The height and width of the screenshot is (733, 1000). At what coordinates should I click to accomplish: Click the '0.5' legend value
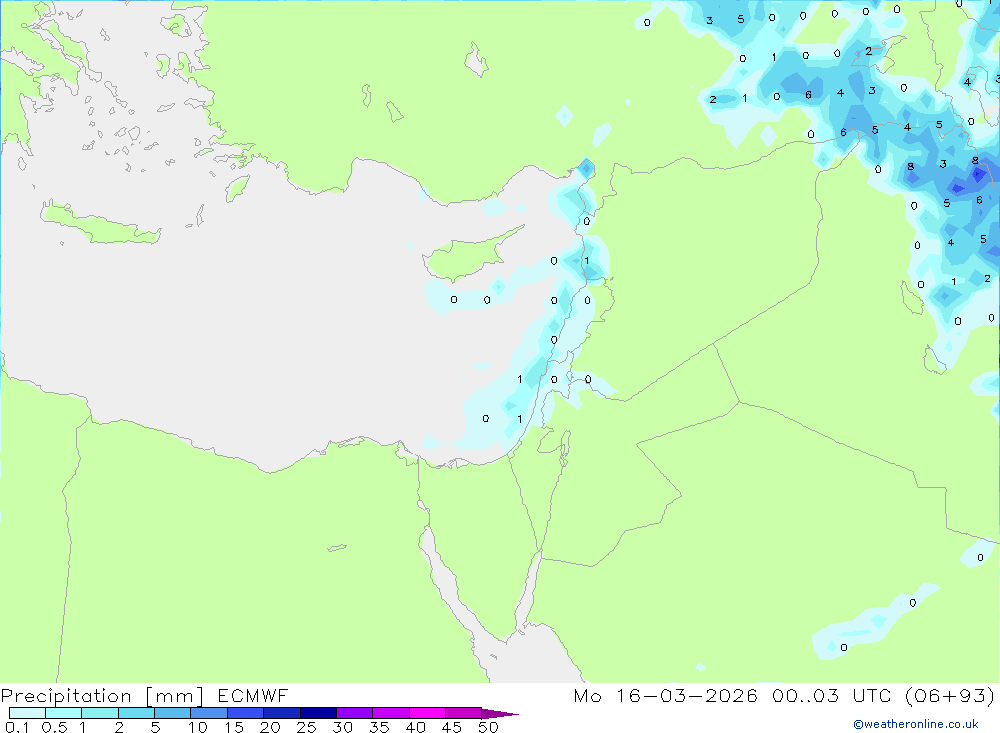coord(54,727)
